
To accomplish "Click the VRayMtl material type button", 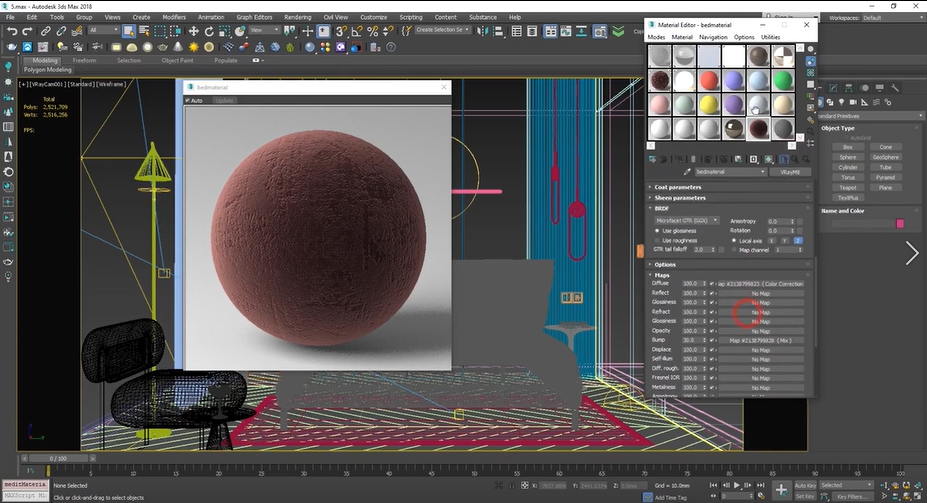I will click(790, 172).
